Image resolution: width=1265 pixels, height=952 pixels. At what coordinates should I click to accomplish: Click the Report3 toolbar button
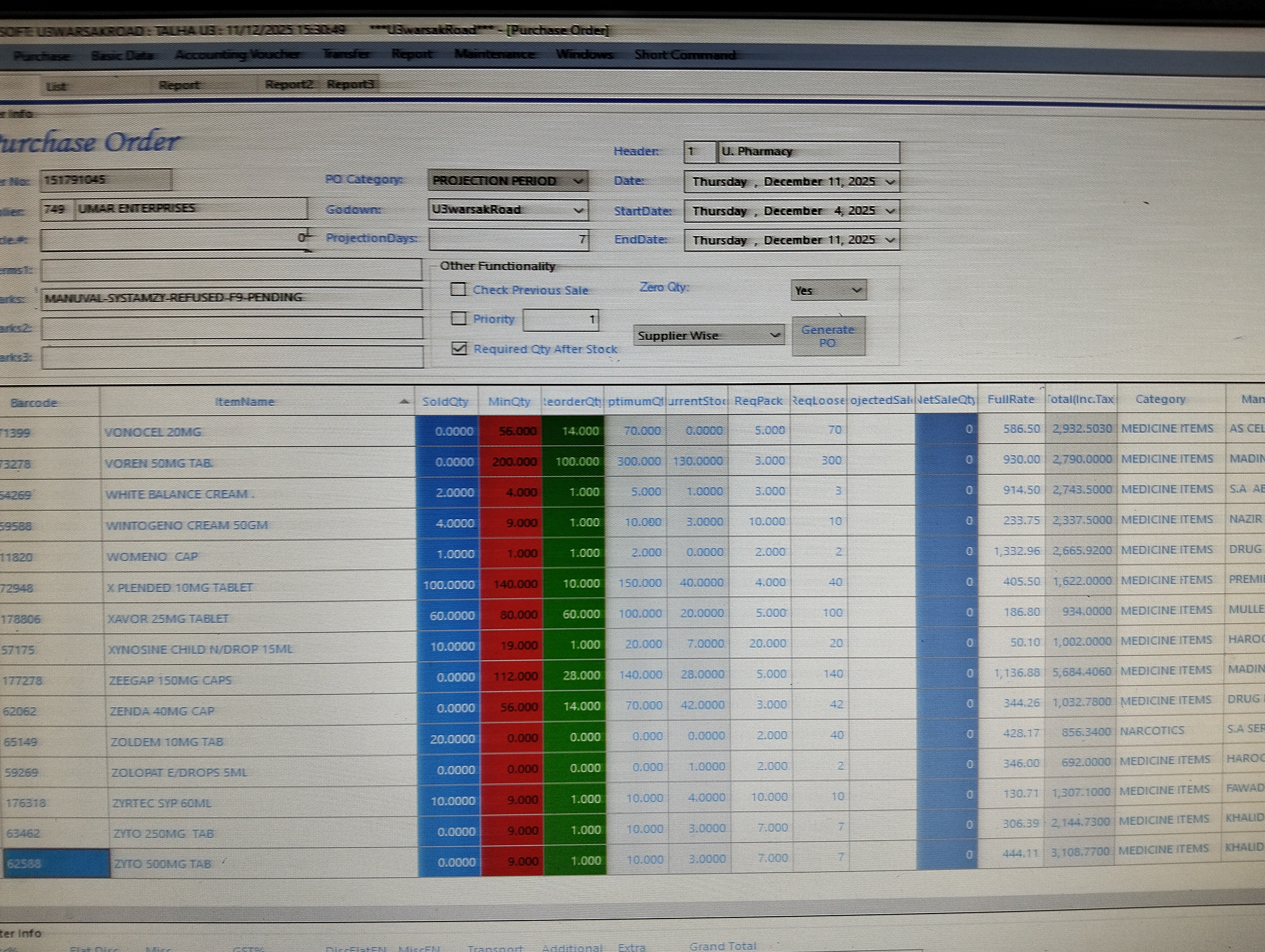pos(351,84)
